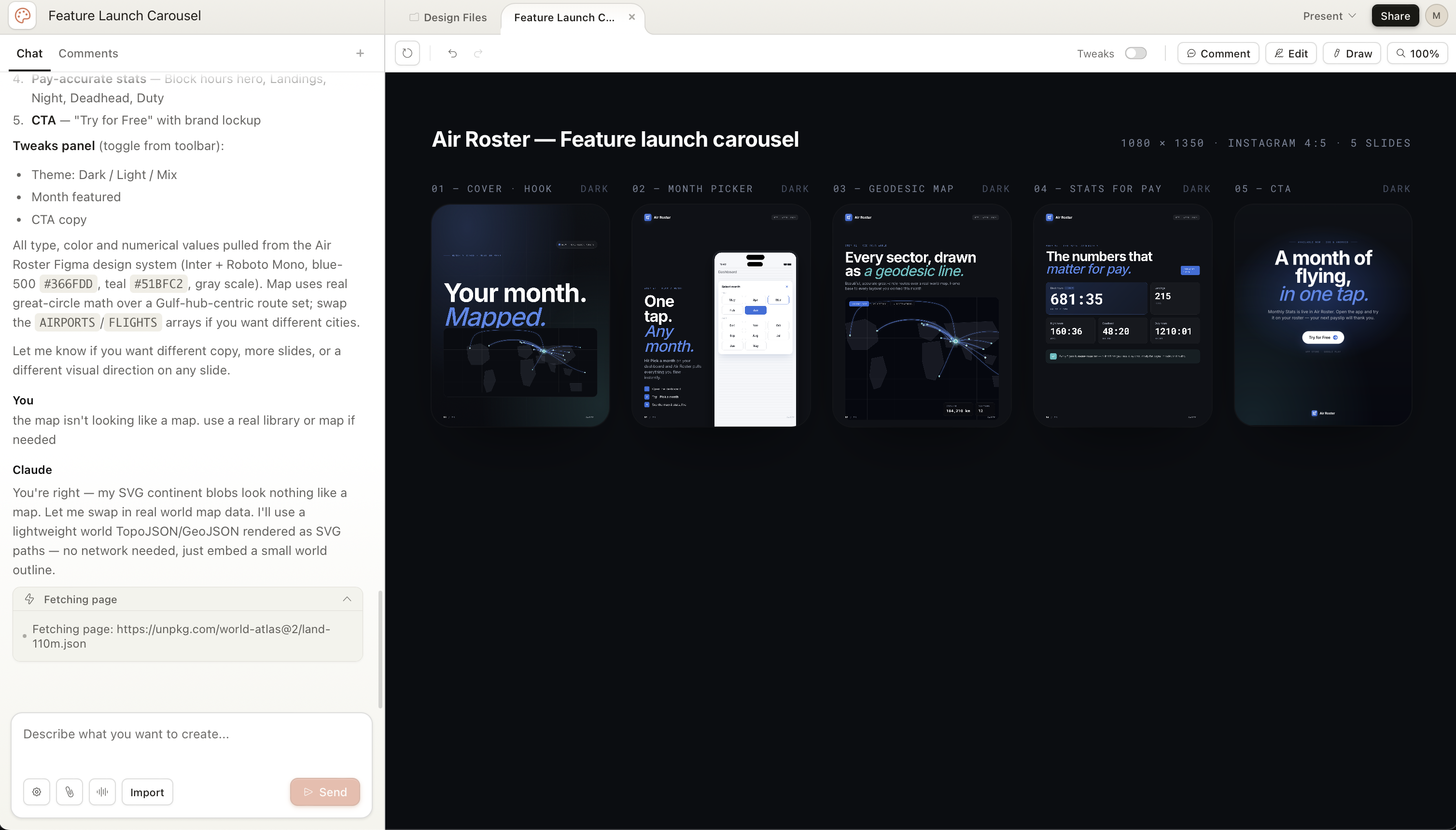Undo the last change
The width and height of the screenshot is (1456, 830).
click(452, 53)
